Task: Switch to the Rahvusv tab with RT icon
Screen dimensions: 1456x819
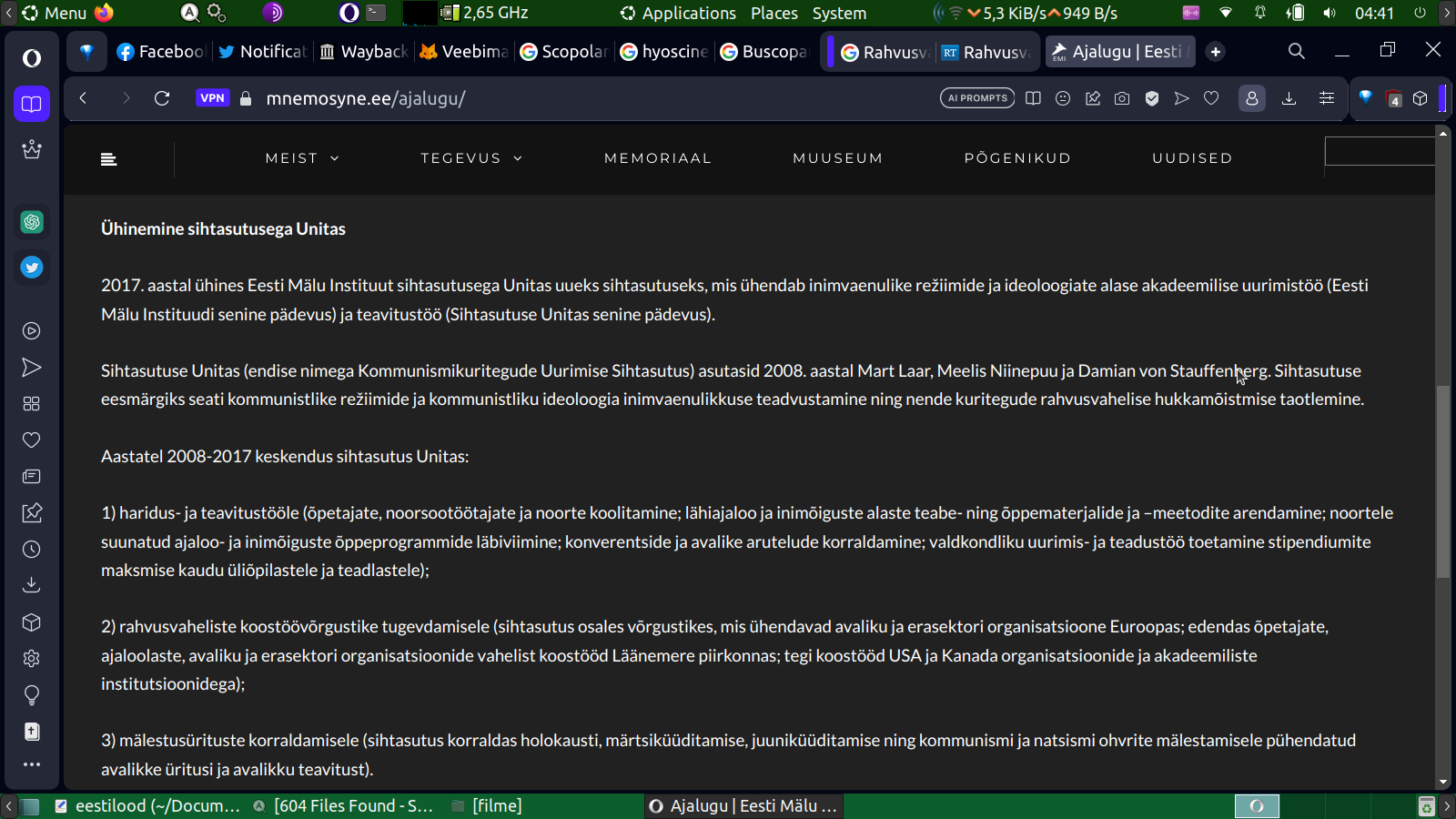Action: point(986,52)
